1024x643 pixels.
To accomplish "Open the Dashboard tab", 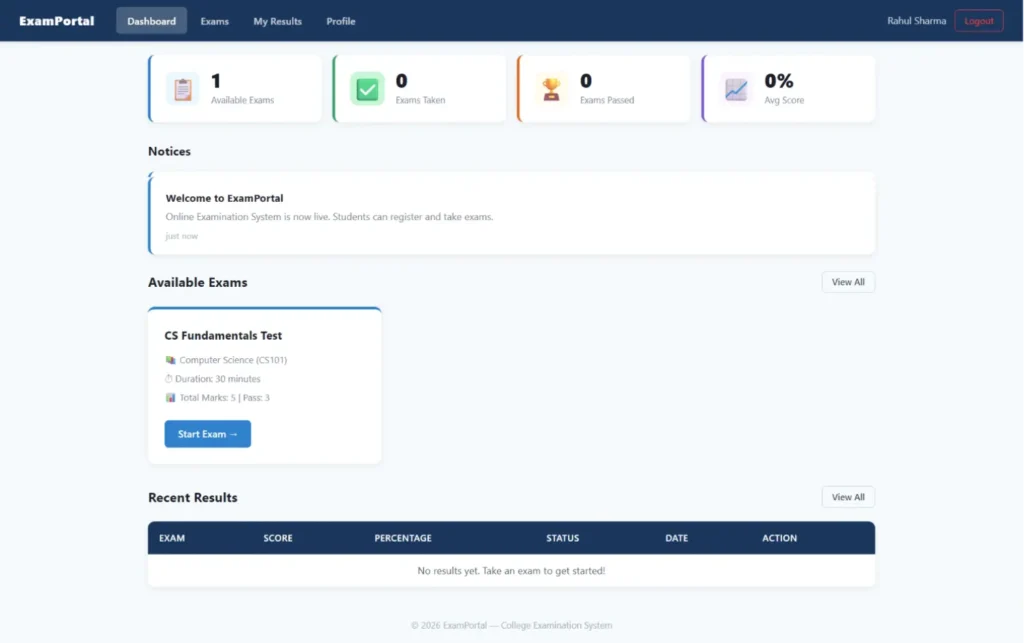I will pyautogui.click(x=151, y=21).
